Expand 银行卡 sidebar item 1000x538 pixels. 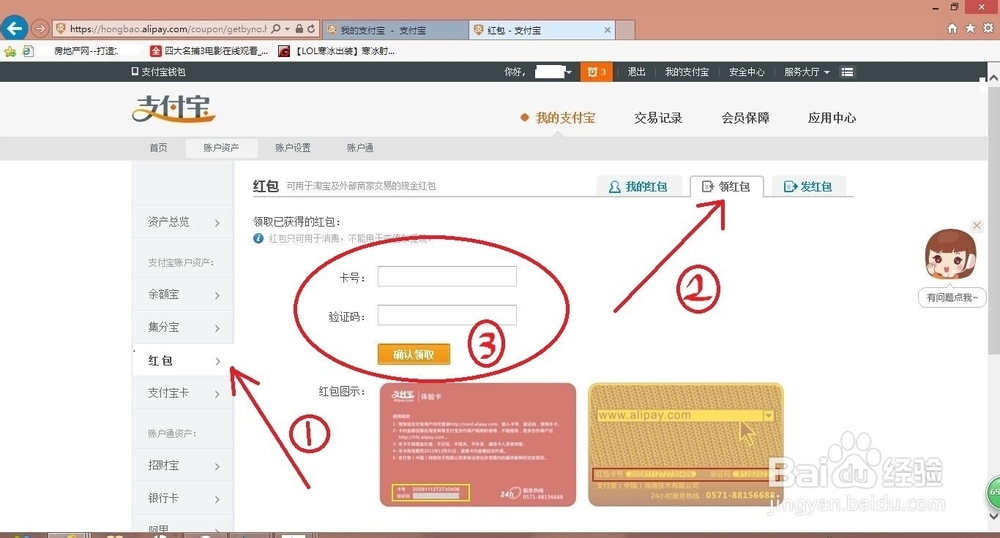pos(182,498)
